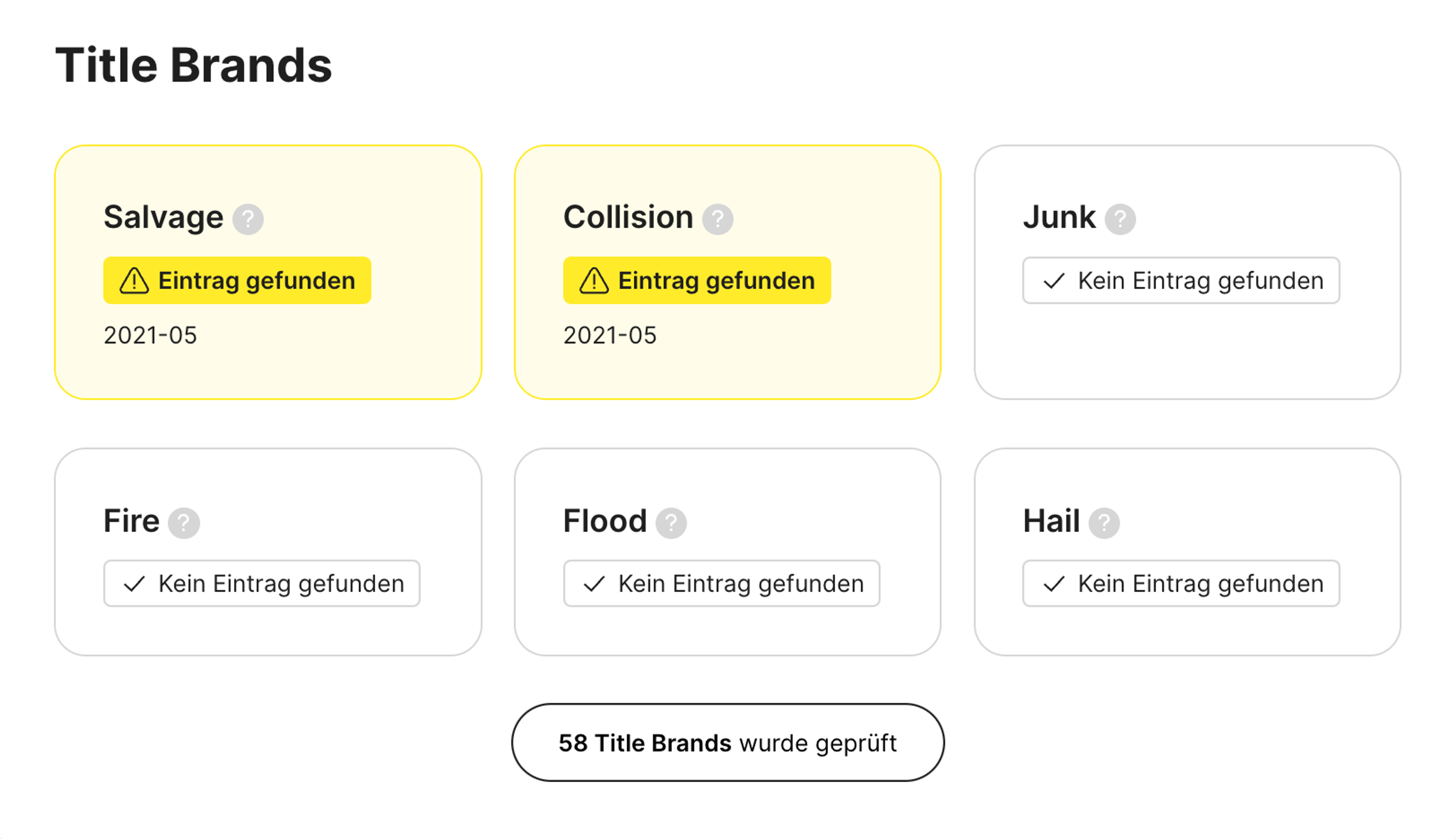Click the Title Brands heading
Screen dimensions: 1456x839
click(x=194, y=65)
